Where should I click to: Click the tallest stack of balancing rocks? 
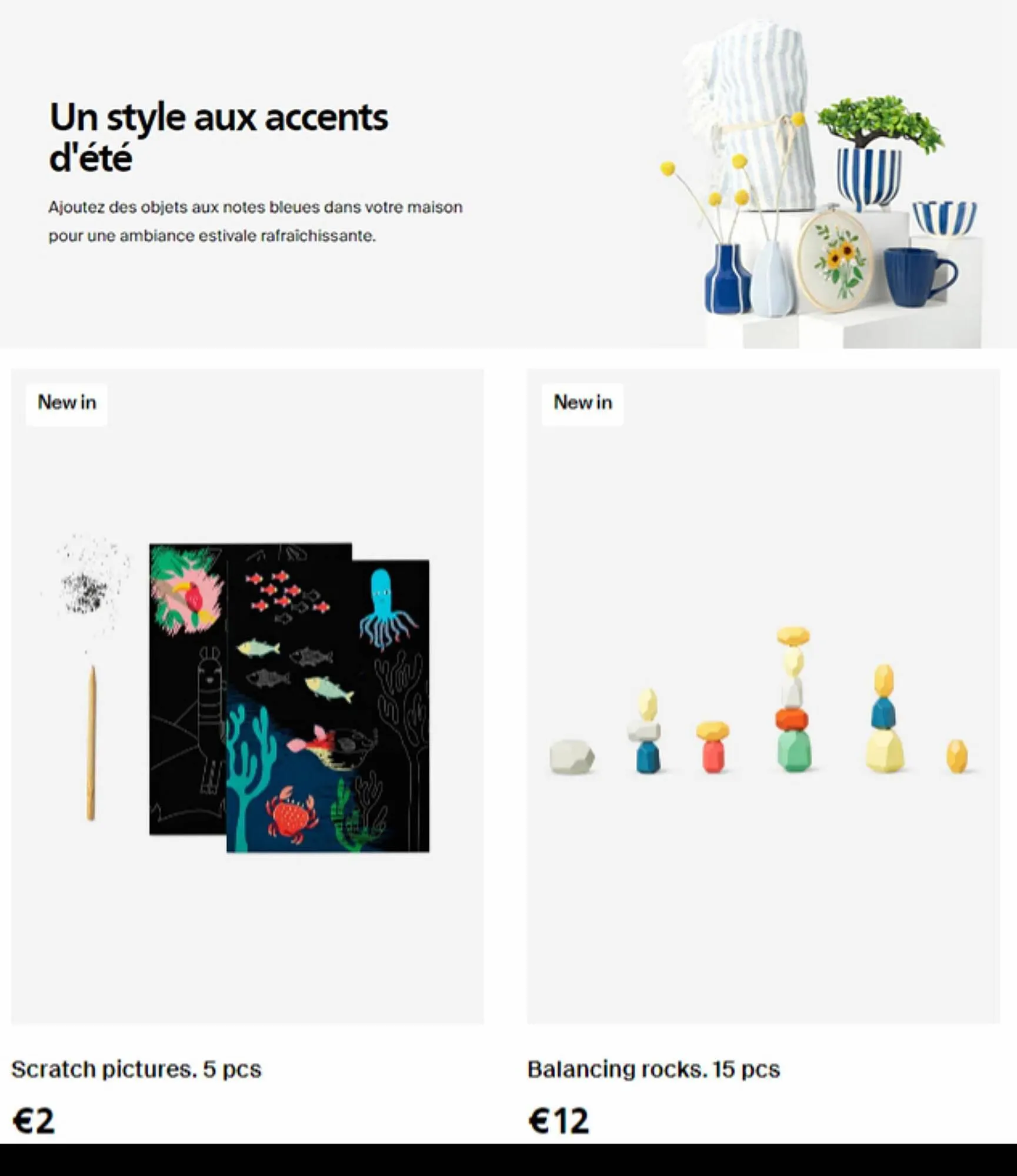click(793, 699)
